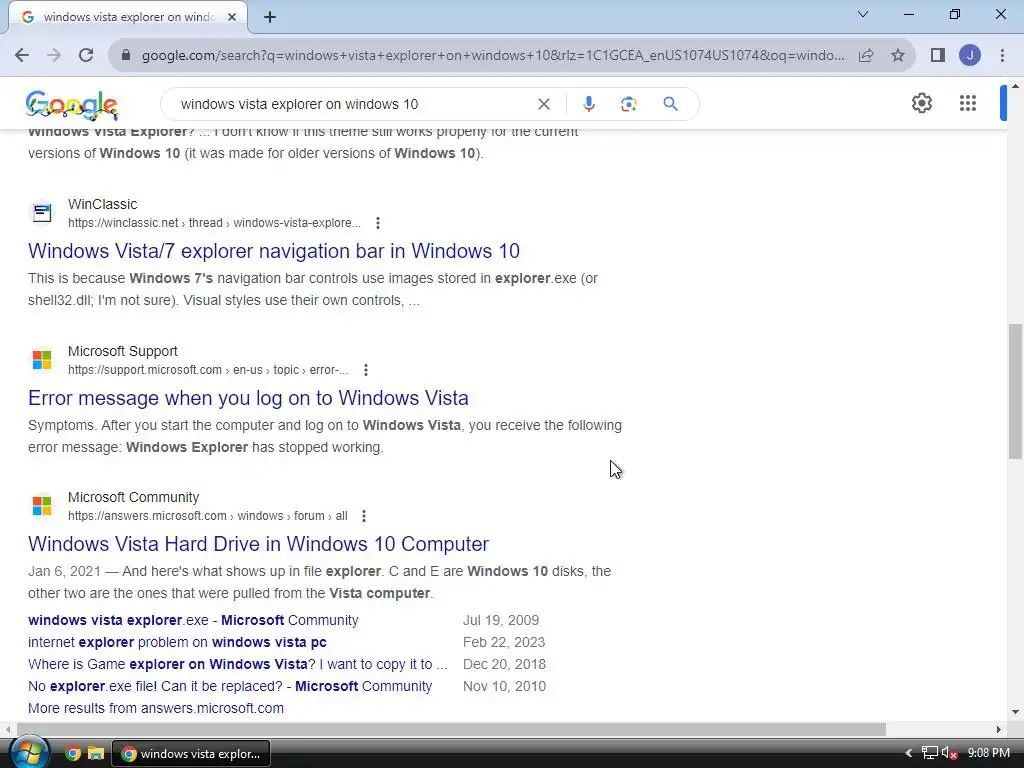Image resolution: width=1024 pixels, height=768 pixels.
Task: Open Chrome three-dot menu
Action: click(x=1002, y=56)
